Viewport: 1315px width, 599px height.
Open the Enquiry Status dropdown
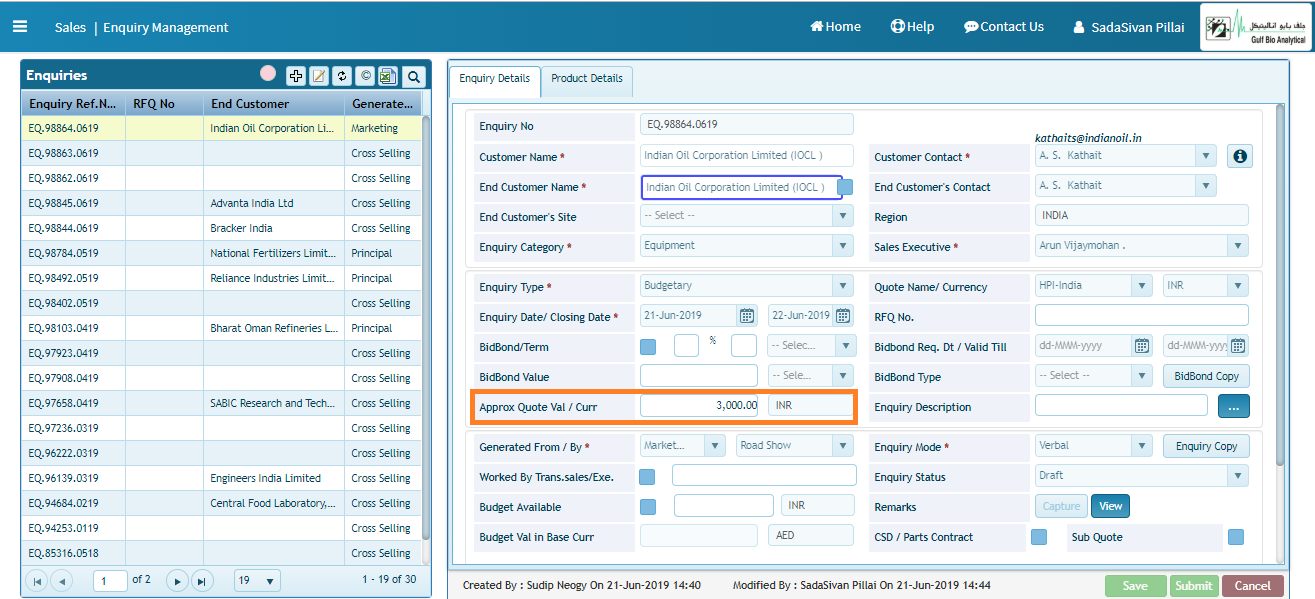pos(1239,476)
